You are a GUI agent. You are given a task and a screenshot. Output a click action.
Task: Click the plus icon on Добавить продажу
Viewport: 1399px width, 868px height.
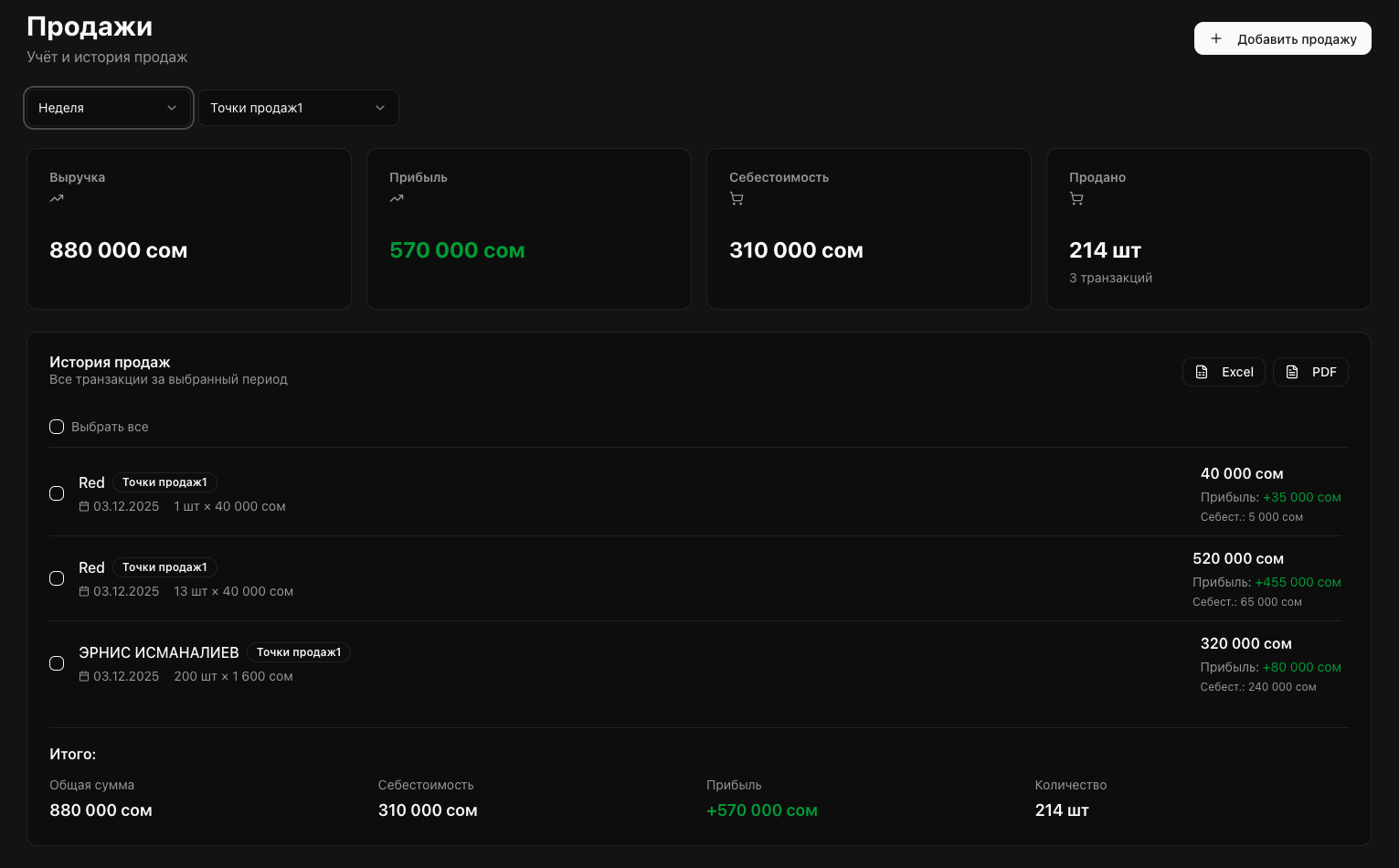pyautogui.click(x=1216, y=38)
